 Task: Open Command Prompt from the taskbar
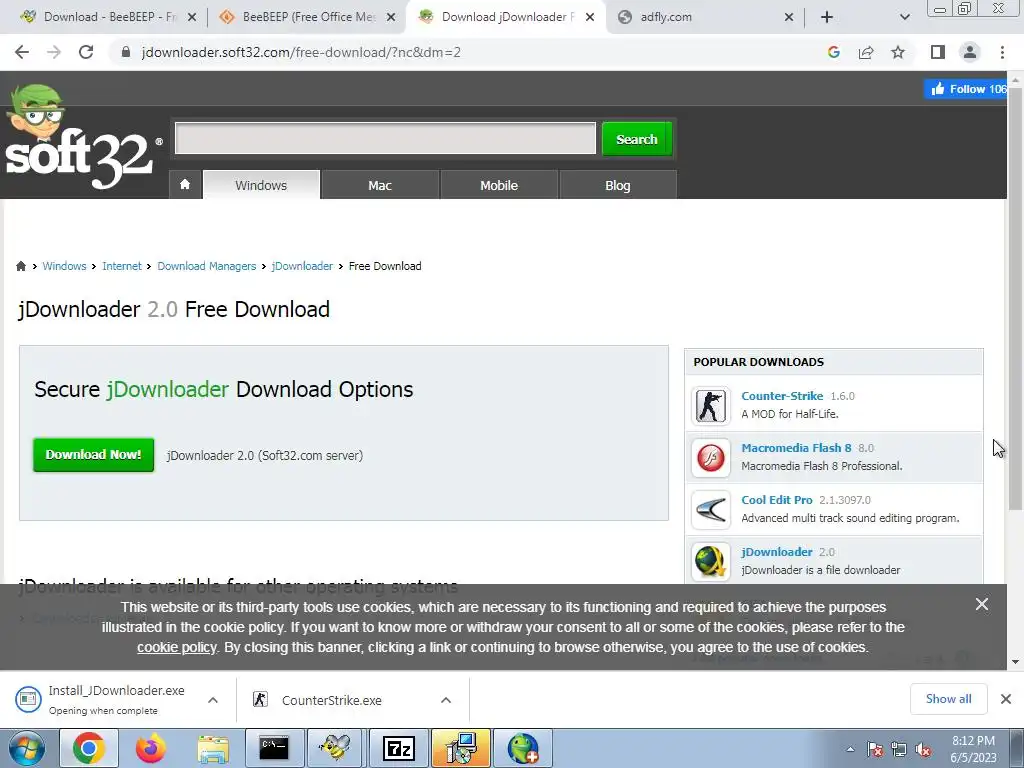pyautogui.click(x=274, y=748)
